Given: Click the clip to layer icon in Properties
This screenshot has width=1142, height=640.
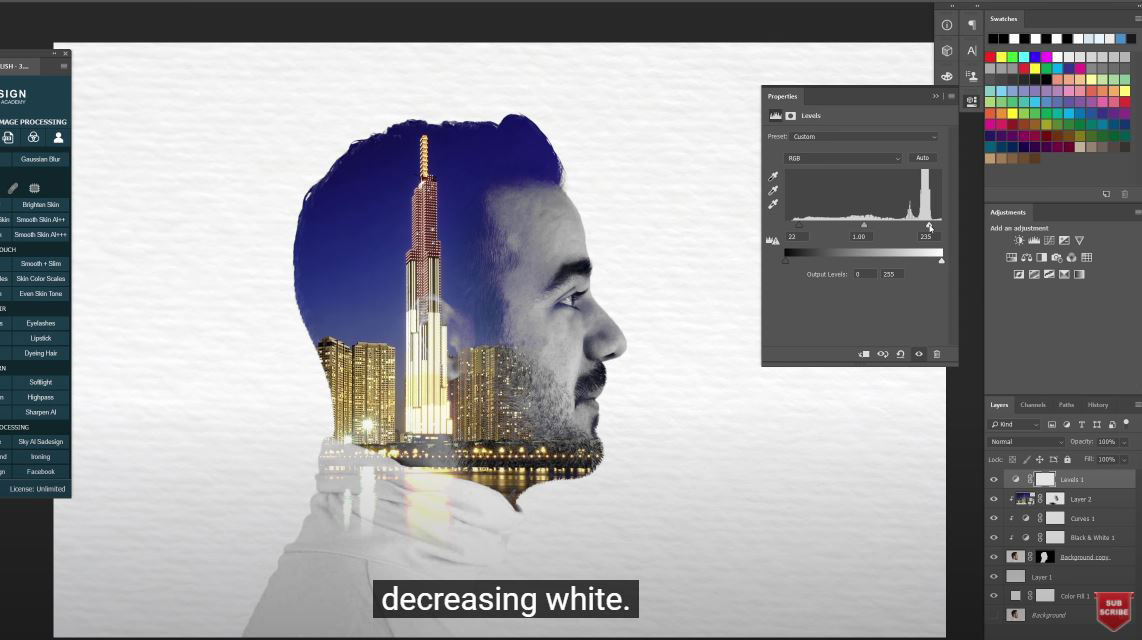Looking at the screenshot, I should tap(864, 354).
